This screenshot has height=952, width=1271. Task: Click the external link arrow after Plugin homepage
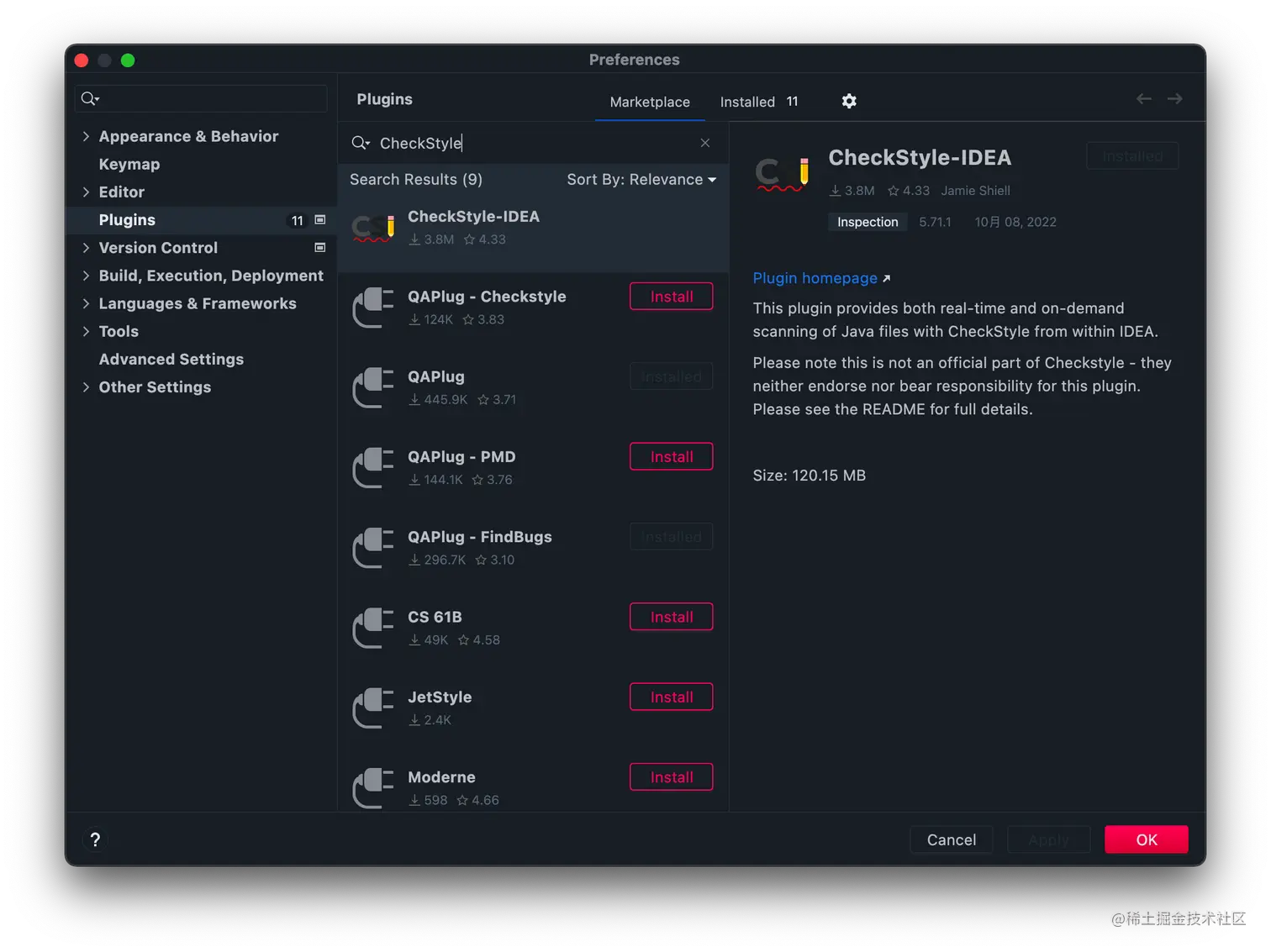coord(886,278)
